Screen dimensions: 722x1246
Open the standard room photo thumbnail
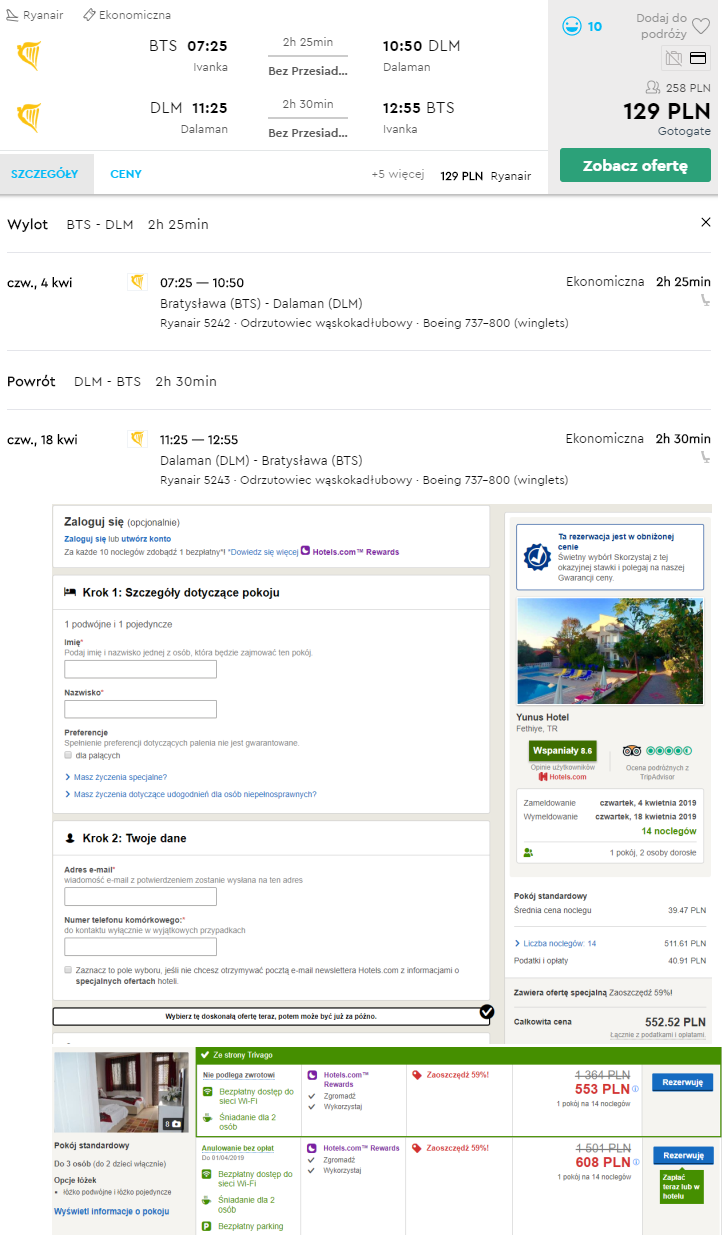pos(121,1092)
